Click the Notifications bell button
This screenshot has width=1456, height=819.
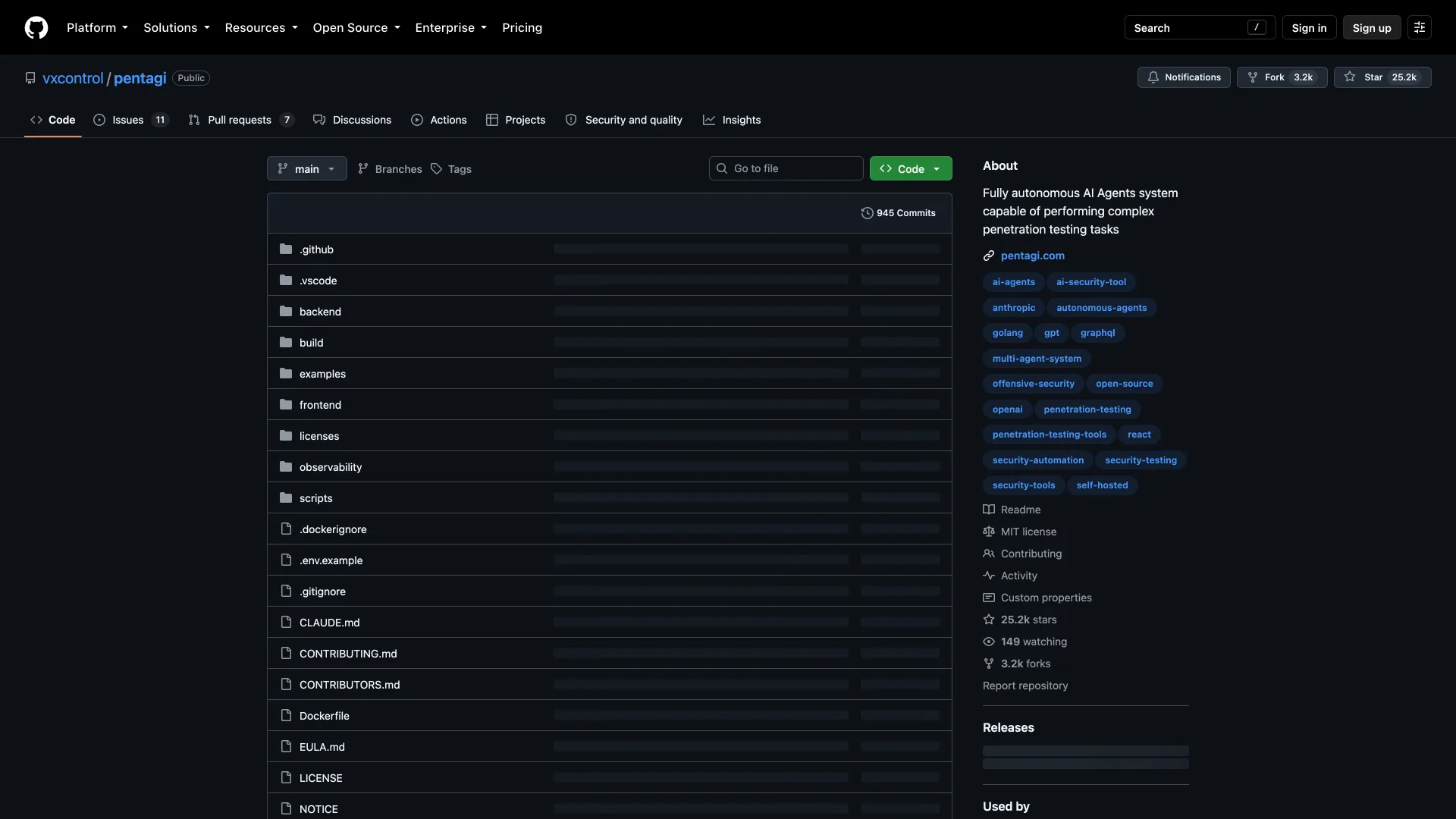click(x=1184, y=77)
